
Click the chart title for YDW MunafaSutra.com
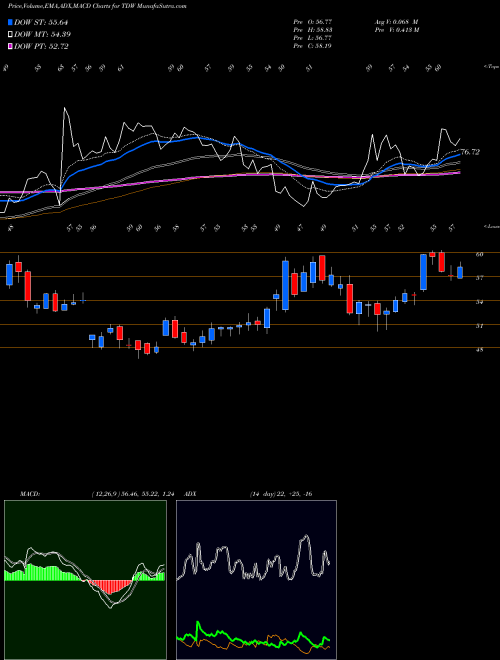[x=97, y=6]
